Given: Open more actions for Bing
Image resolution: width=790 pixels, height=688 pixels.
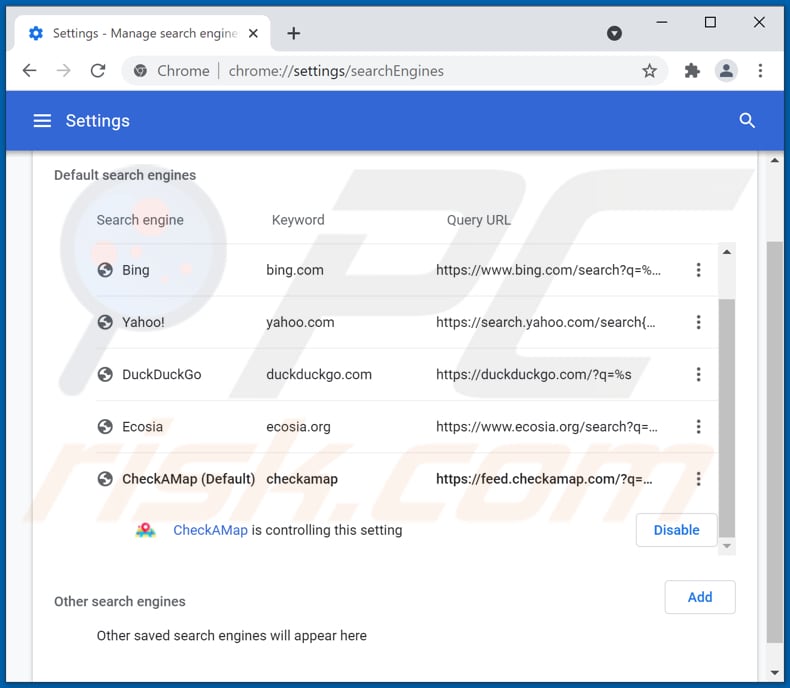Looking at the screenshot, I should coord(698,270).
